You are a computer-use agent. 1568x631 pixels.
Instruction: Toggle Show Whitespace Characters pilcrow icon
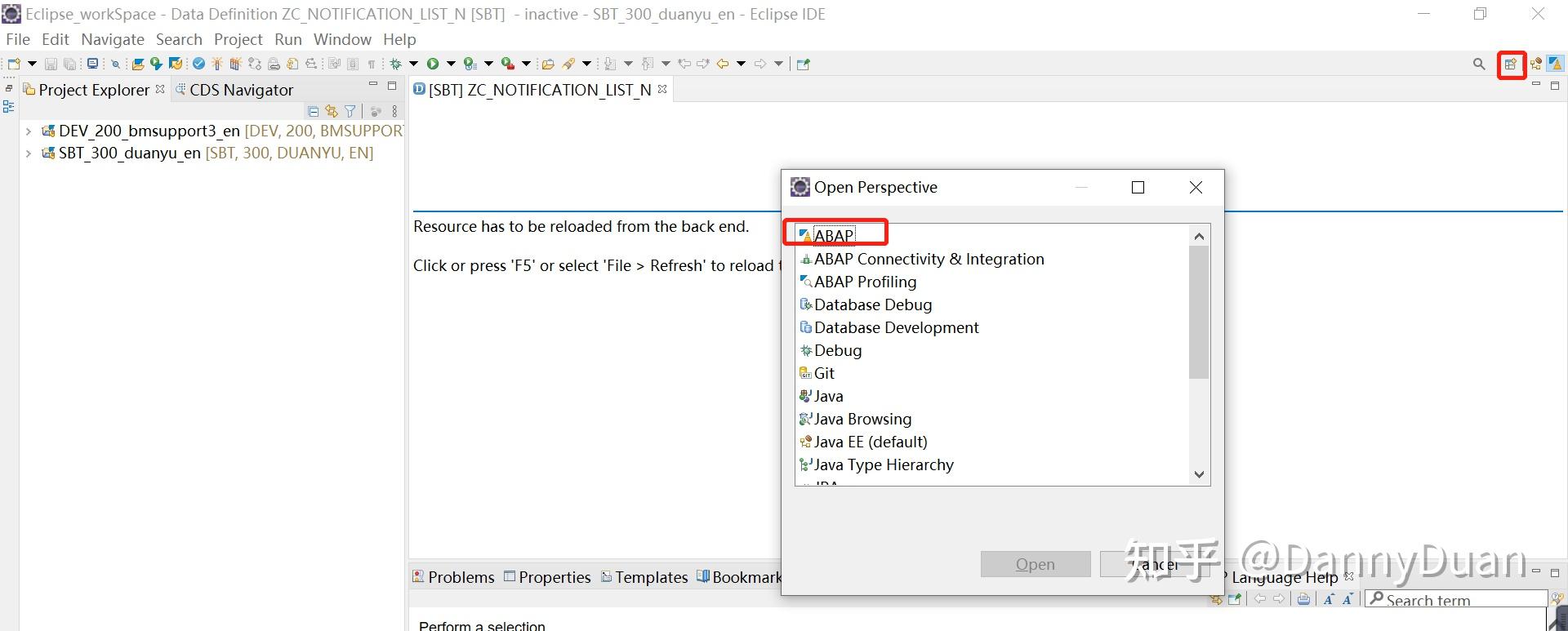(372, 64)
